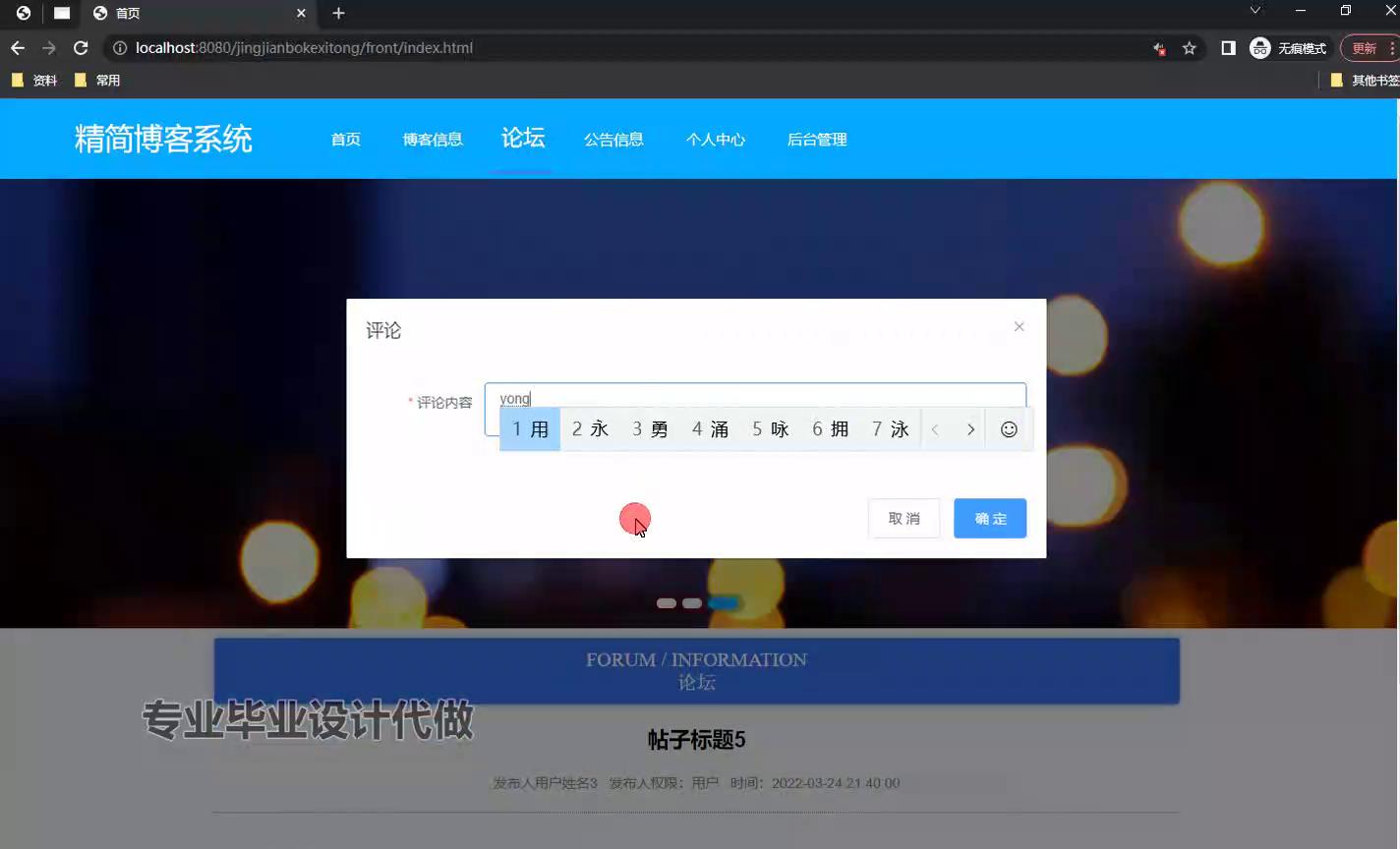1400x849 pixels.
Task: Reload the page with refresh icon
Action: [81, 48]
